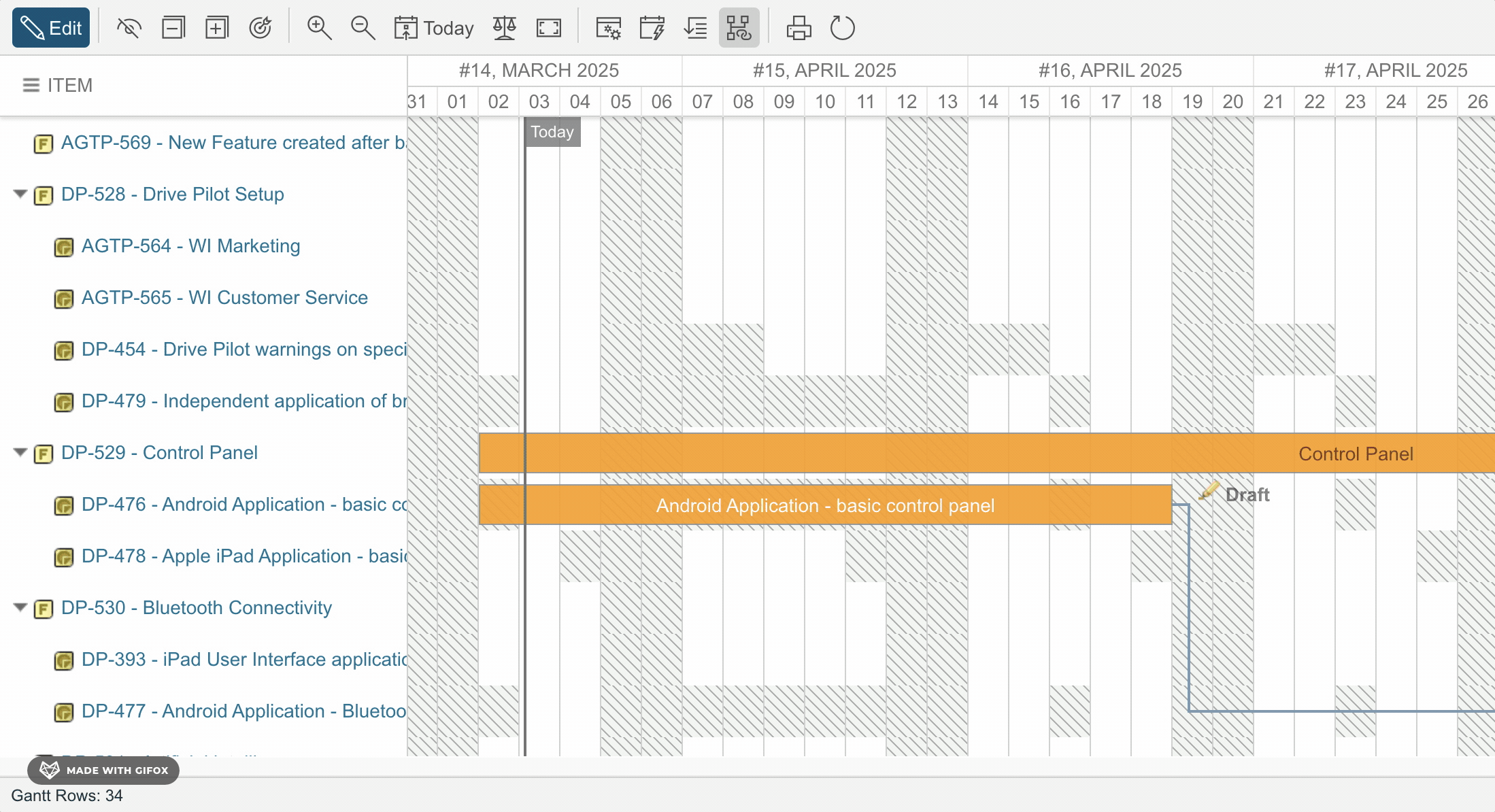Toggle the hide/eye-crossed toolbar icon
The width and height of the screenshot is (1495, 812).
(x=129, y=28)
